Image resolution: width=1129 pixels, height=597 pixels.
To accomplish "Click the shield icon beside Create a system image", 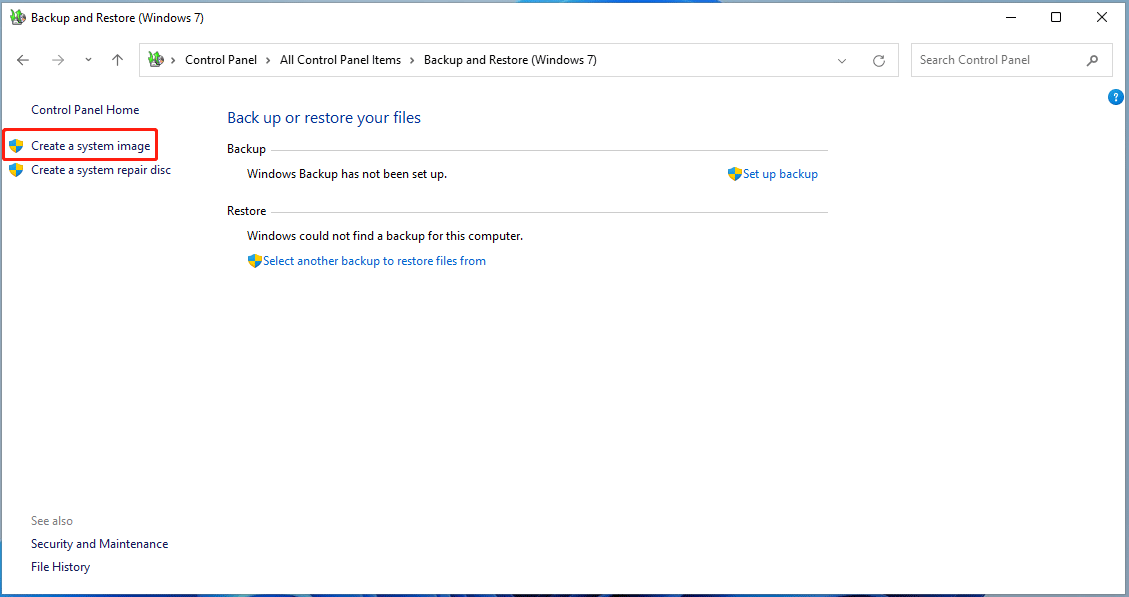I will coord(15,145).
